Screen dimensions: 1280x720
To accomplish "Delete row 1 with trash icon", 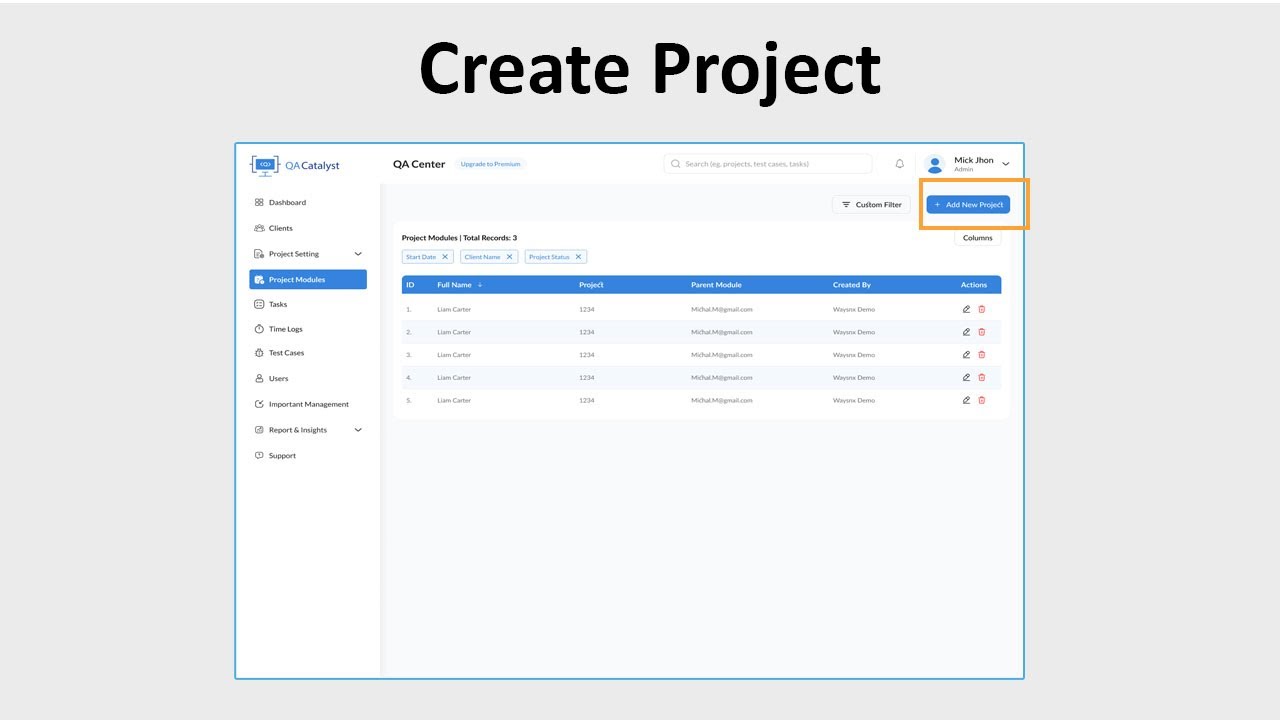I will click(981, 309).
